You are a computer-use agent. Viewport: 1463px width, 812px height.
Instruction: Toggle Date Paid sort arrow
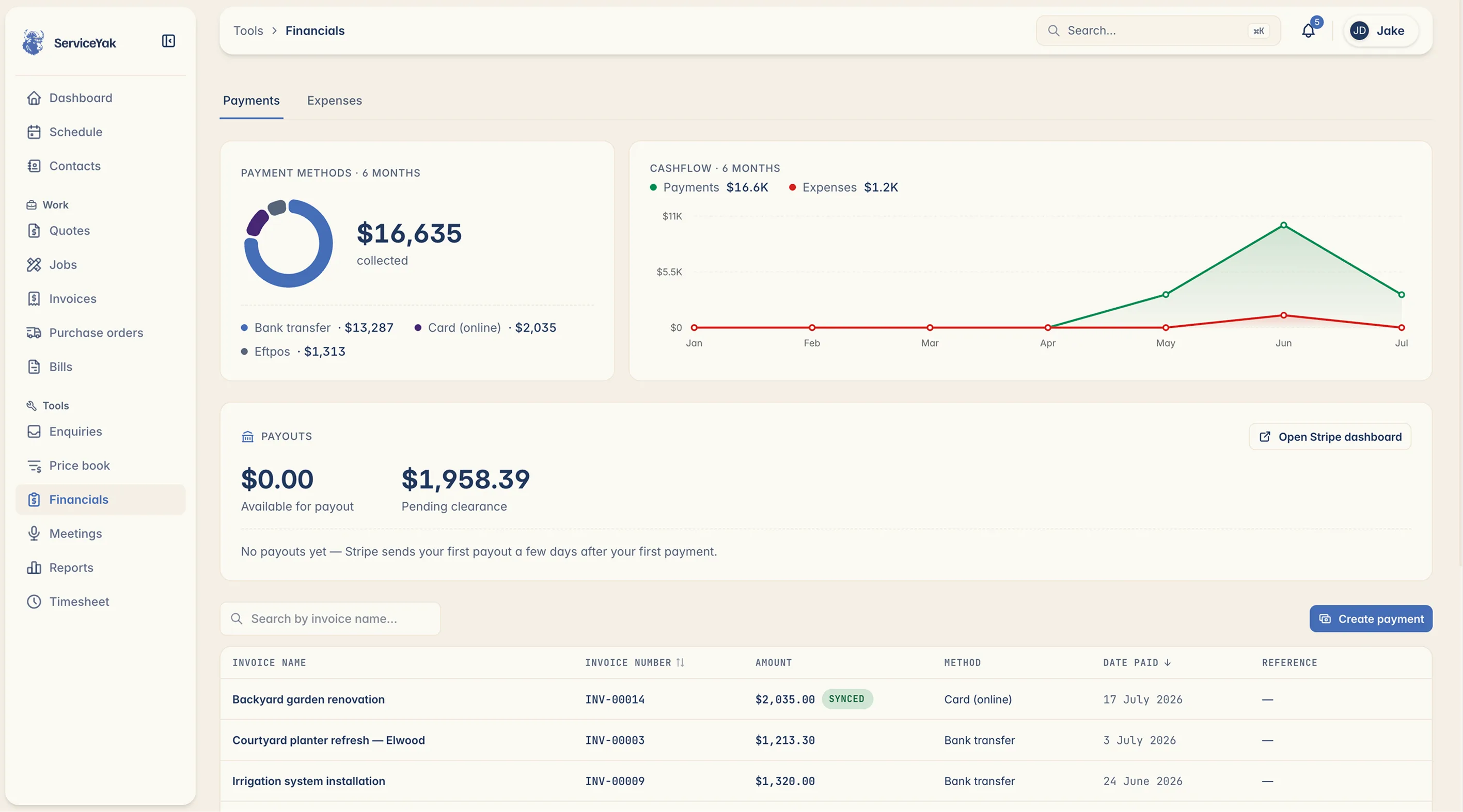(x=1168, y=663)
